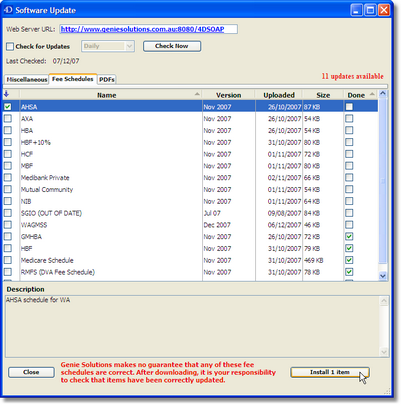Screen dimensions: 401x405
Task: Tick the AXA row selection checkbox
Action: (x=8, y=118)
